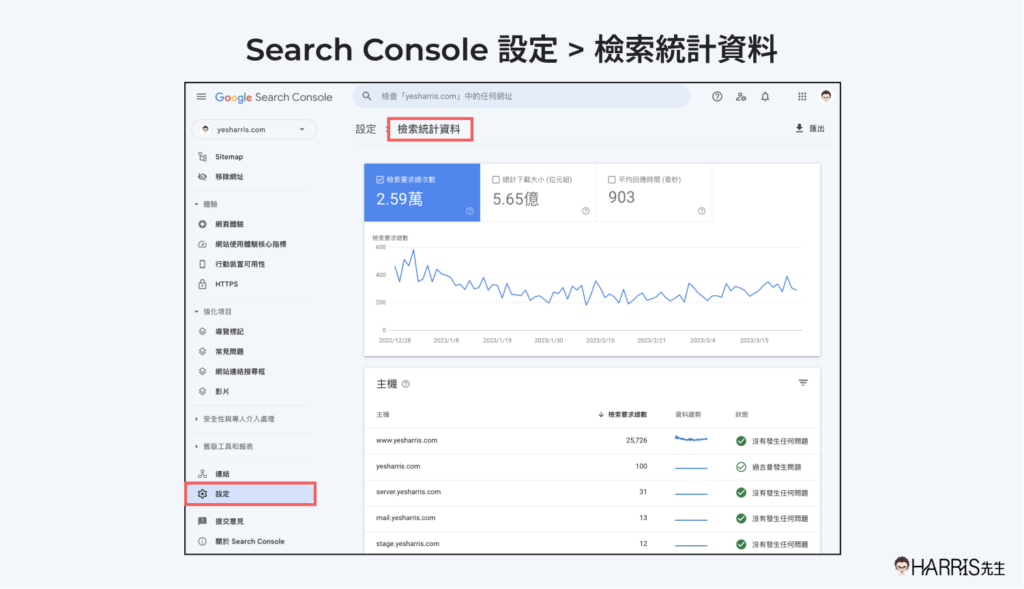Image resolution: width=1024 pixels, height=589 pixels.
Task: Click 沒有發生任何問題 status for mail.yesharris.com
Action: 772,518
